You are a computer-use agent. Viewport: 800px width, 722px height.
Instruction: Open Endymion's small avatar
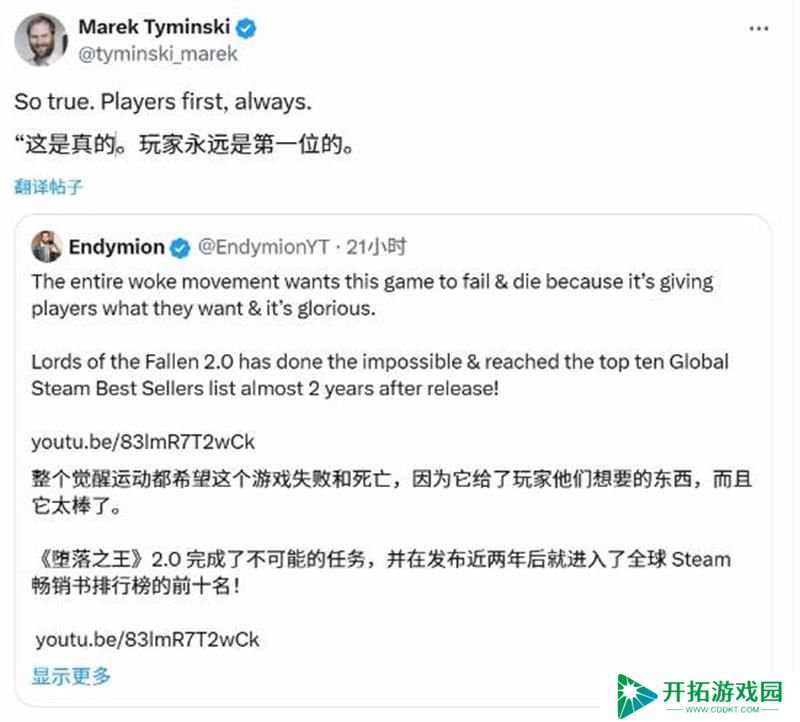(x=47, y=247)
